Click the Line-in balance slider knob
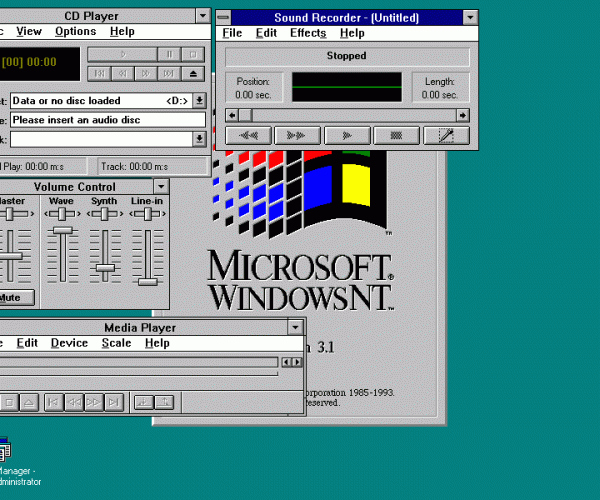Image resolution: width=600 pixels, height=500 pixels. [x=147, y=214]
